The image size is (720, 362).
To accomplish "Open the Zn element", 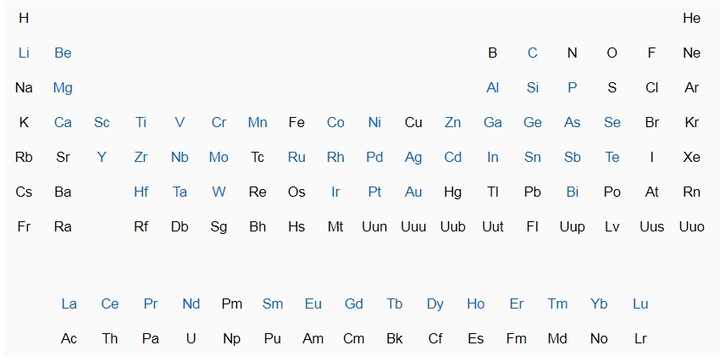I will tap(453, 122).
